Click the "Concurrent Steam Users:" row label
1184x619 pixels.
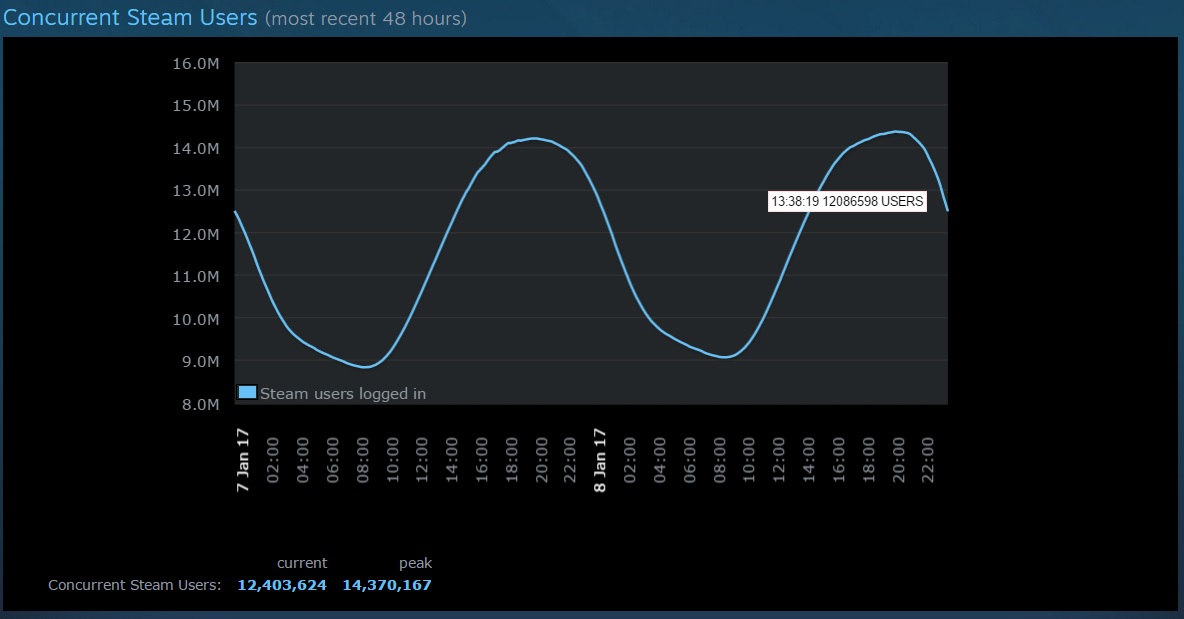pyautogui.click(x=134, y=585)
